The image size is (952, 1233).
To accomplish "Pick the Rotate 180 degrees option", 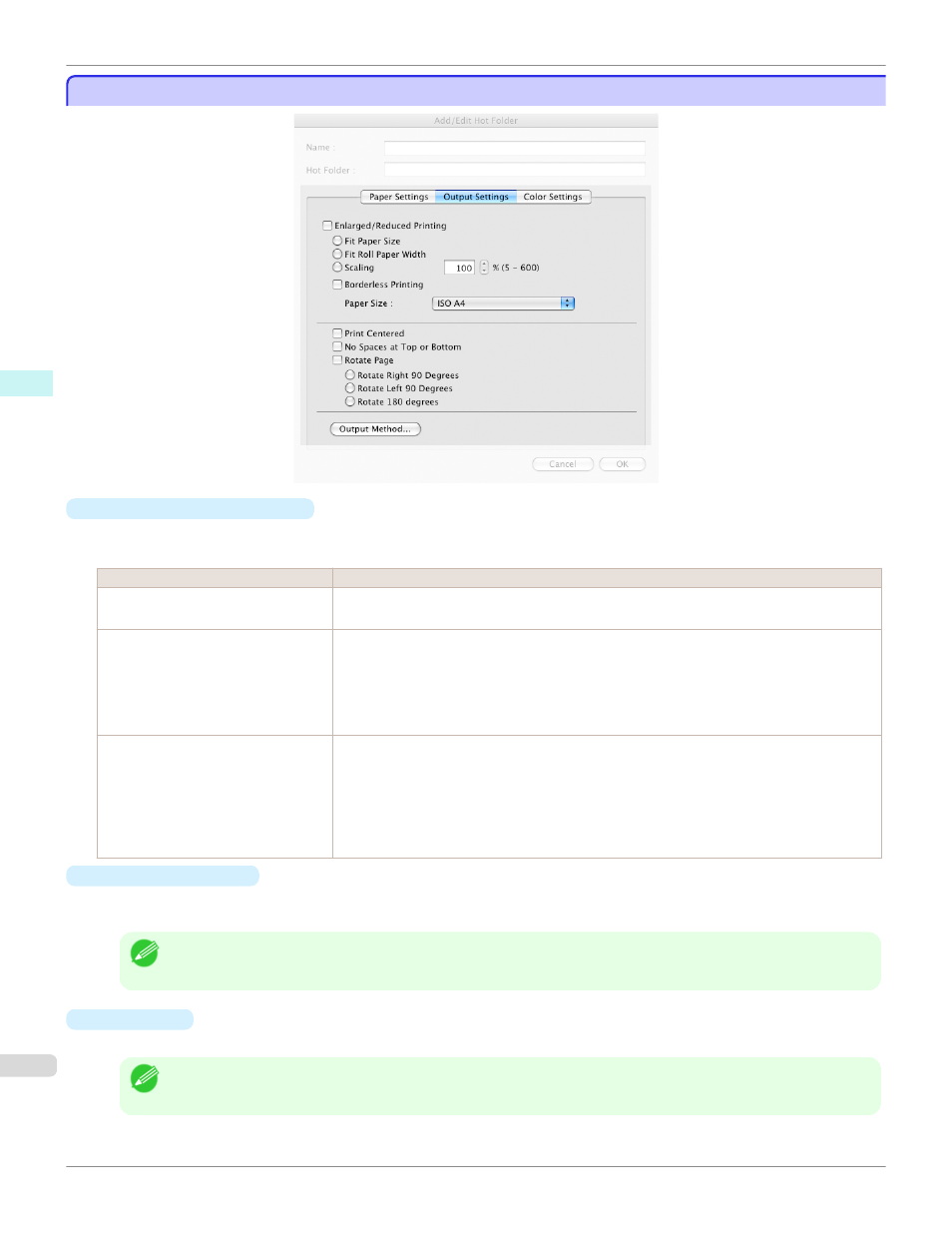I will click(350, 401).
